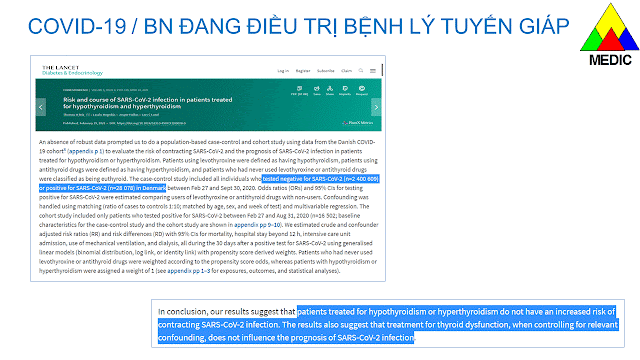Click the Request icon in article banner
640x360 pixels.
[362, 90]
